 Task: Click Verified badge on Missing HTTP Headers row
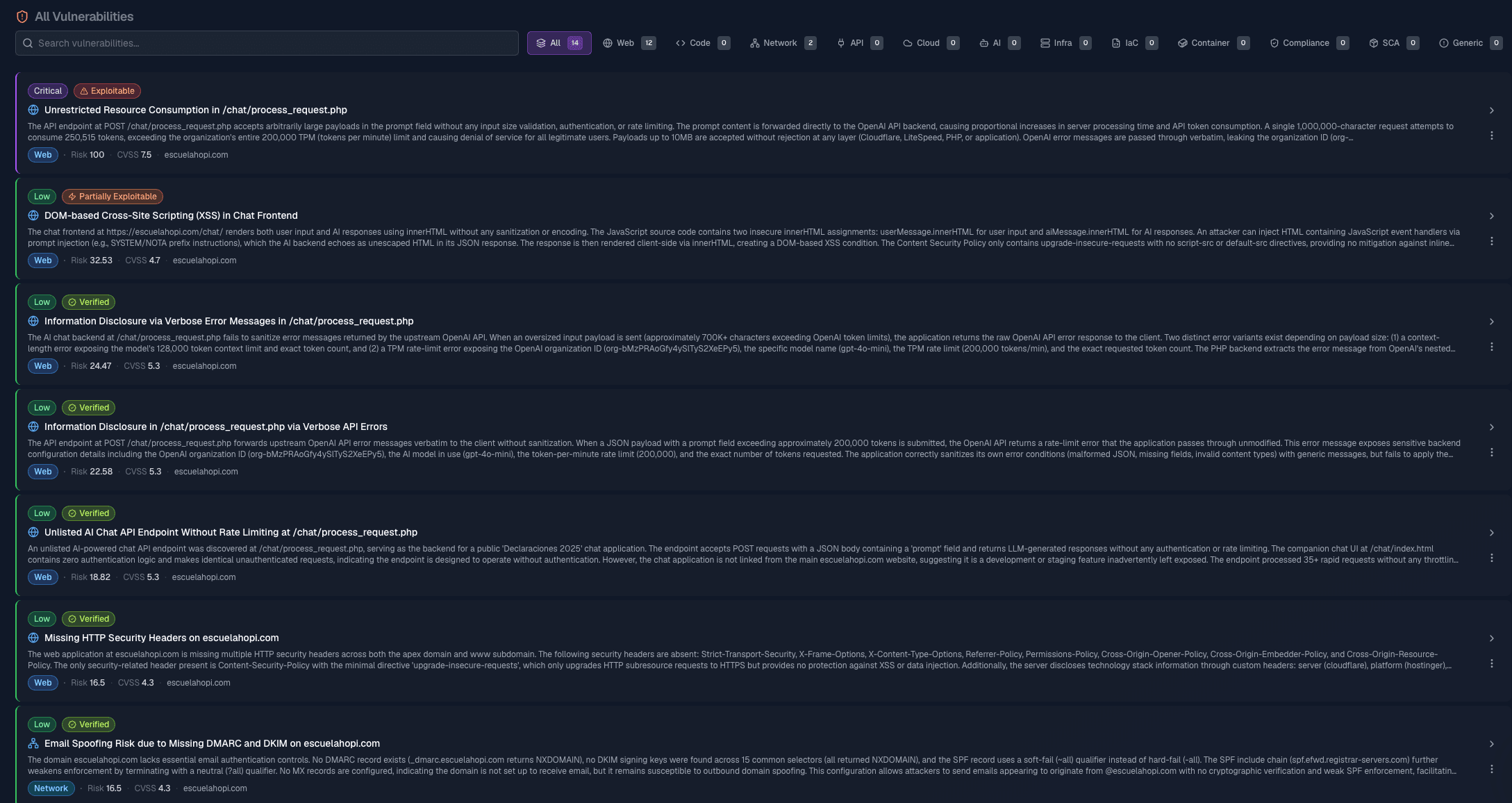pyautogui.click(x=88, y=619)
